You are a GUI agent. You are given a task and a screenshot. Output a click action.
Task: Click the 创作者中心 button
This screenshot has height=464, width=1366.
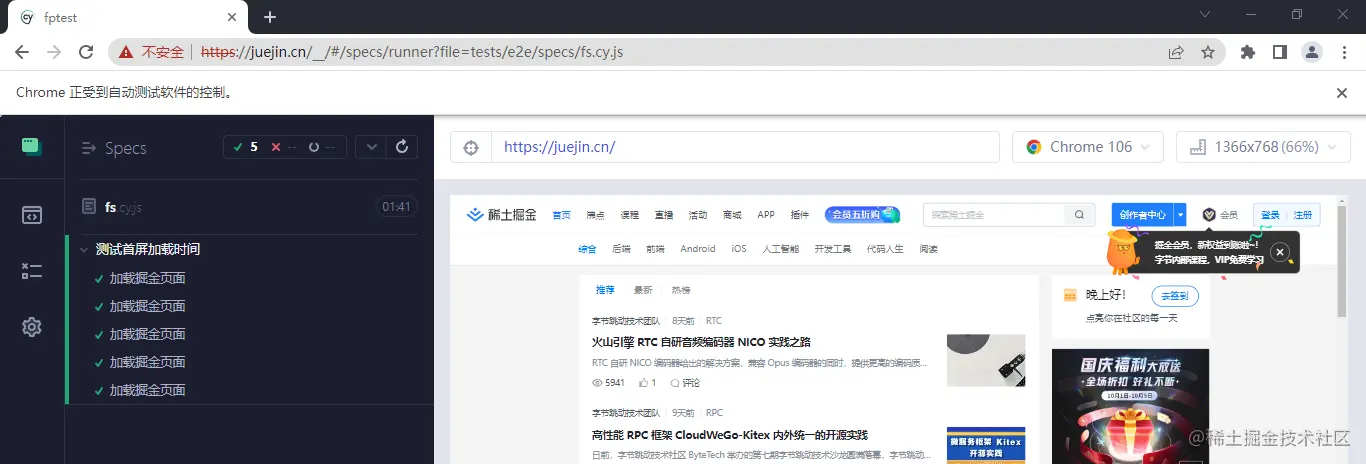1143,214
